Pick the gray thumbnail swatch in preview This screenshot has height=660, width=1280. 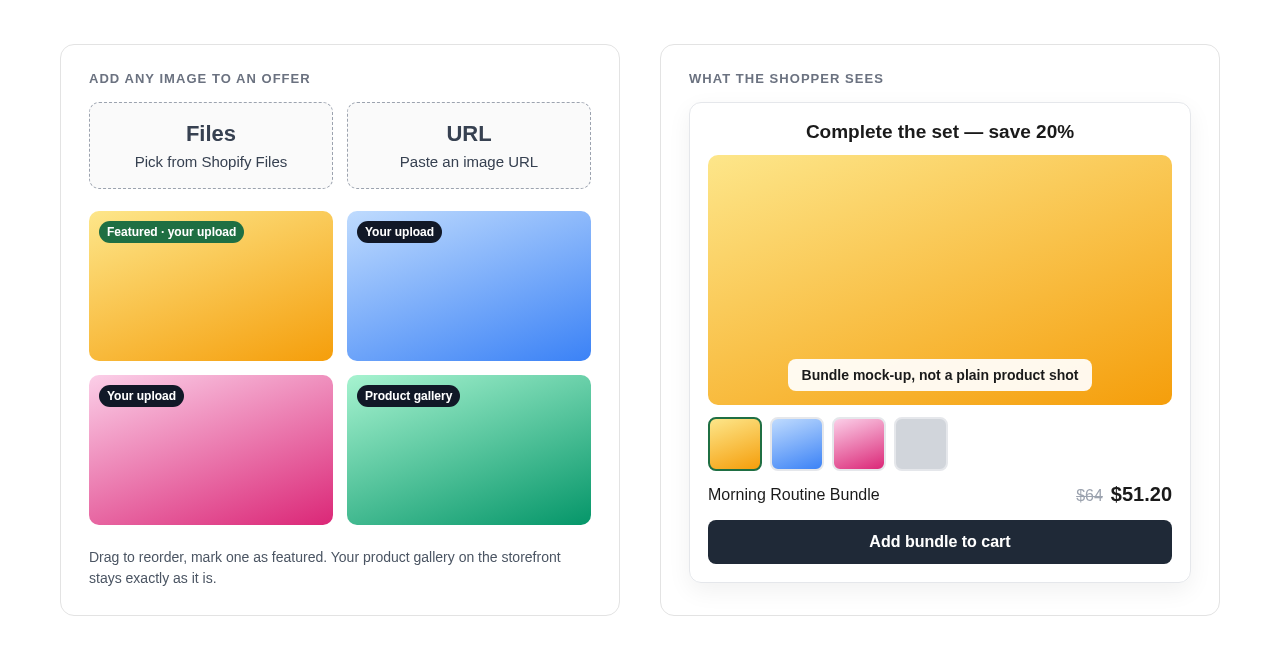pyautogui.click(x=921, y=444)
